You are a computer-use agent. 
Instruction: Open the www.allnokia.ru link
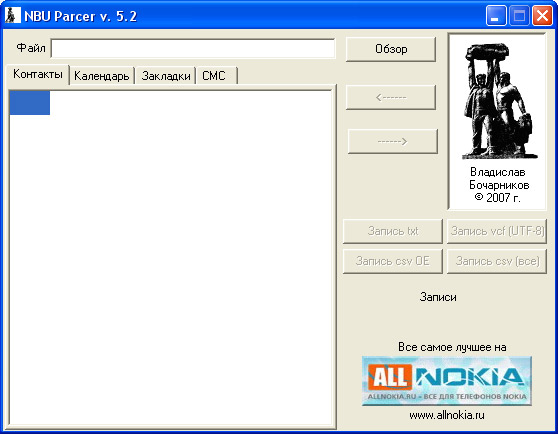click(447, 415)
